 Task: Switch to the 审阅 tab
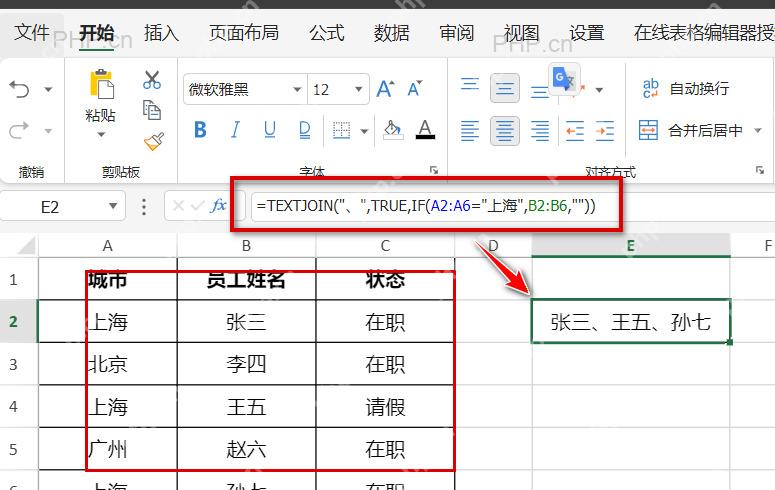tap(457, 33)
